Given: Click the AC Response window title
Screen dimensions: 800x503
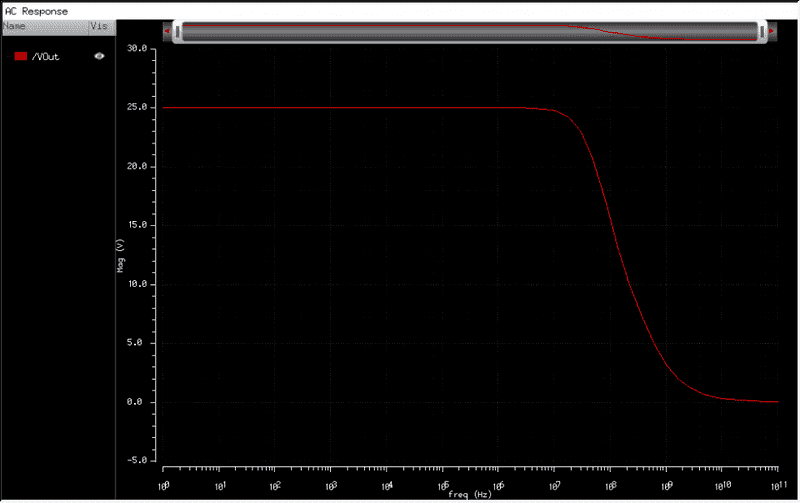Looking at the screenshot, I should (37, 10).
